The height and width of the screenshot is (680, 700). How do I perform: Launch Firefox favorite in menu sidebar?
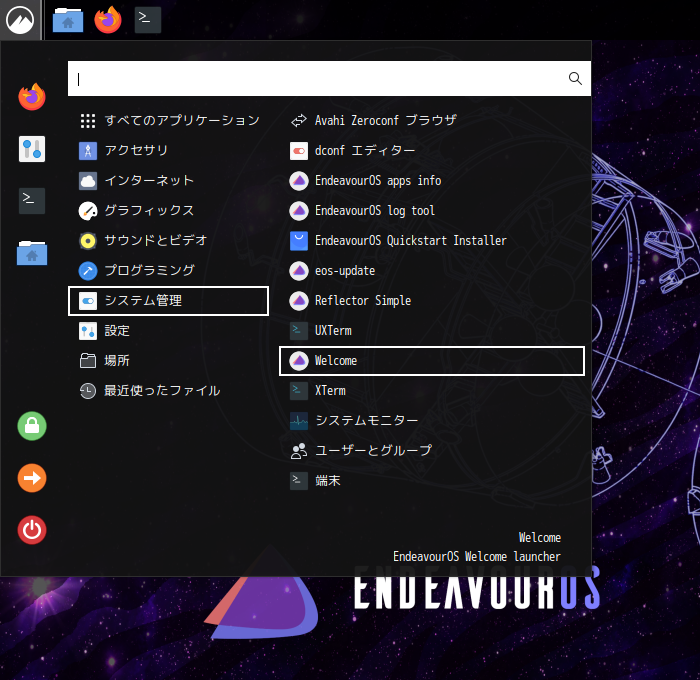coord(32,96)
